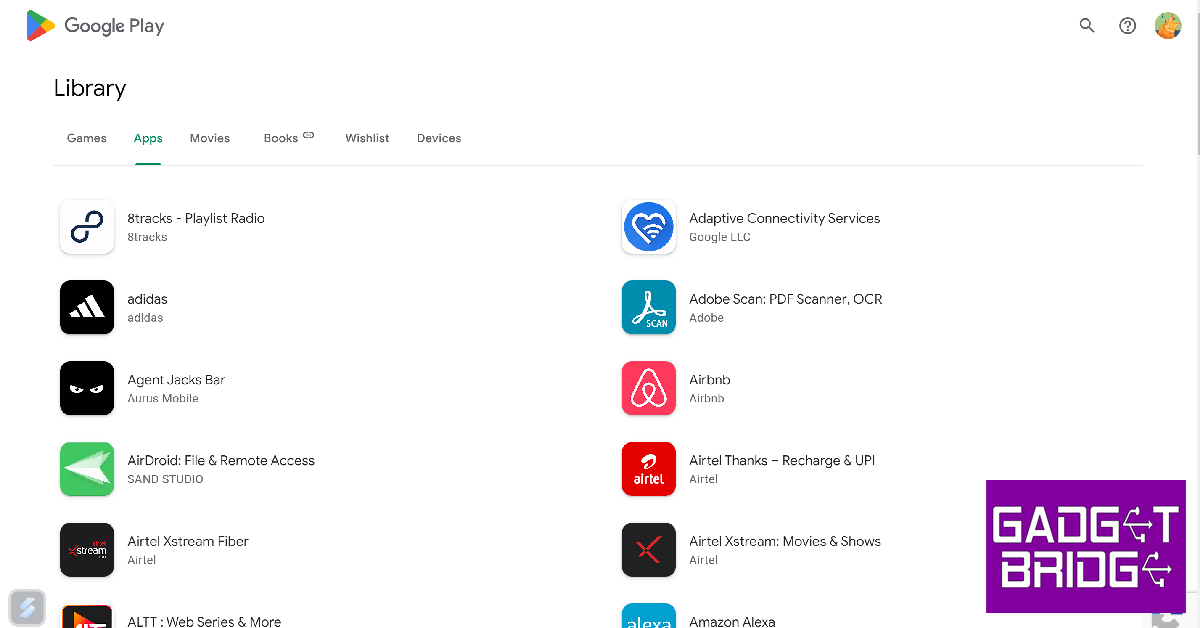Open the Books tab
The height and width of the screenshot is (628, 1200).
(281, 138)
